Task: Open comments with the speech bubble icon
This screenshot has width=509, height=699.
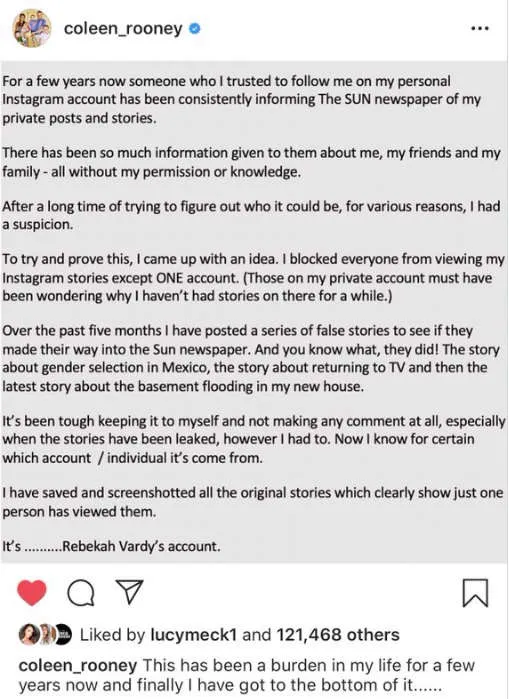Action: click(x=81, y=593)
